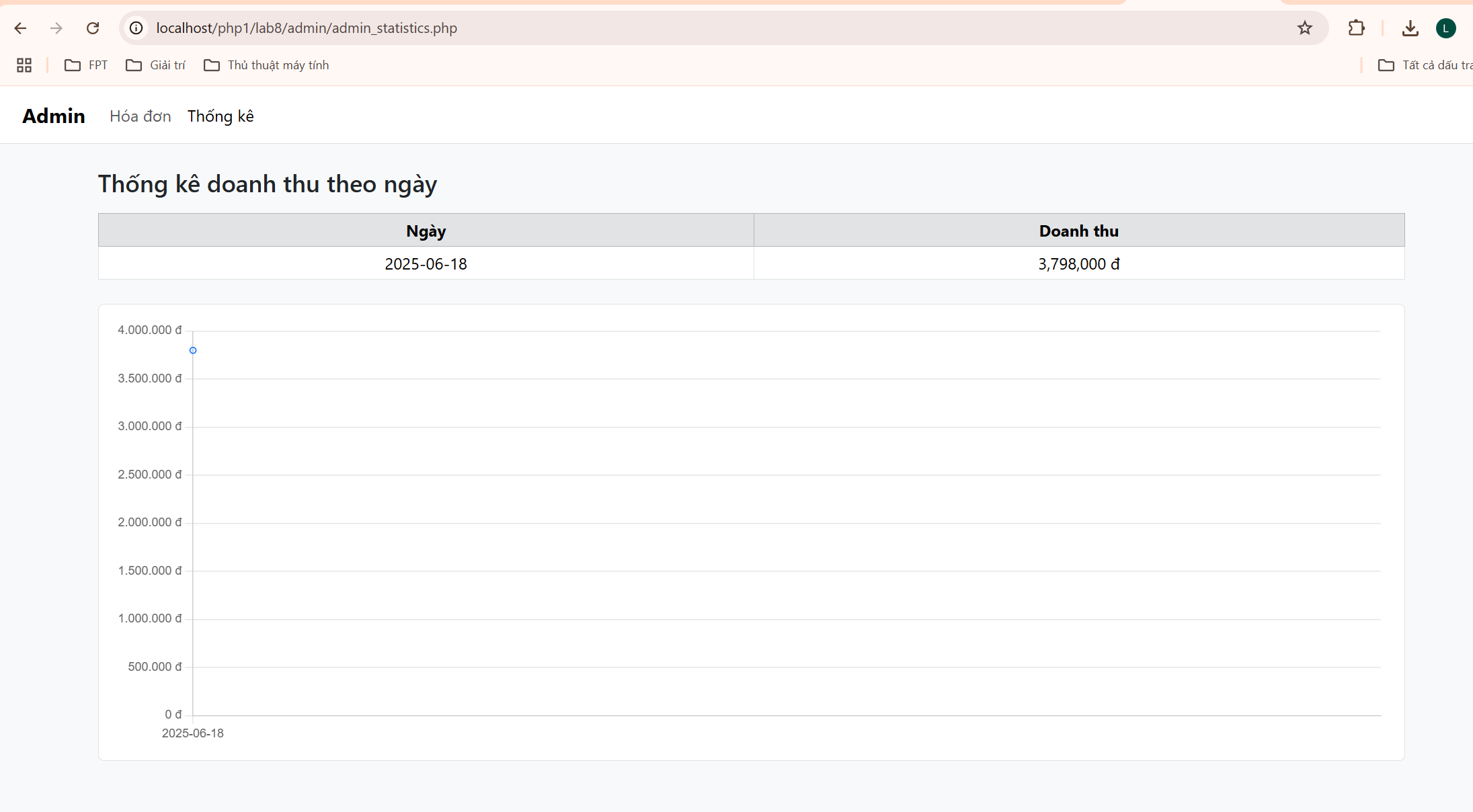Select the Thống kê nav item
The height and width of the screenshot is (812, 1473).
[221, 116]
